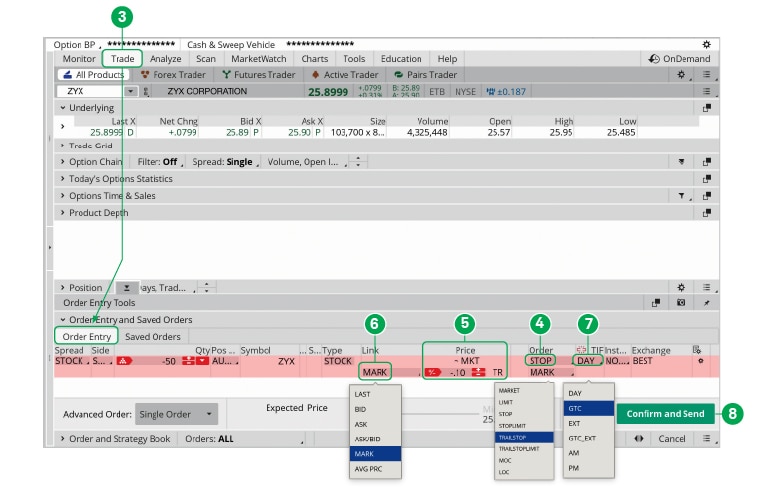Image resolution: width=780 pixels, height=488 pixels.
Task: Switch to the Charts tab
Action: [314, 59]
